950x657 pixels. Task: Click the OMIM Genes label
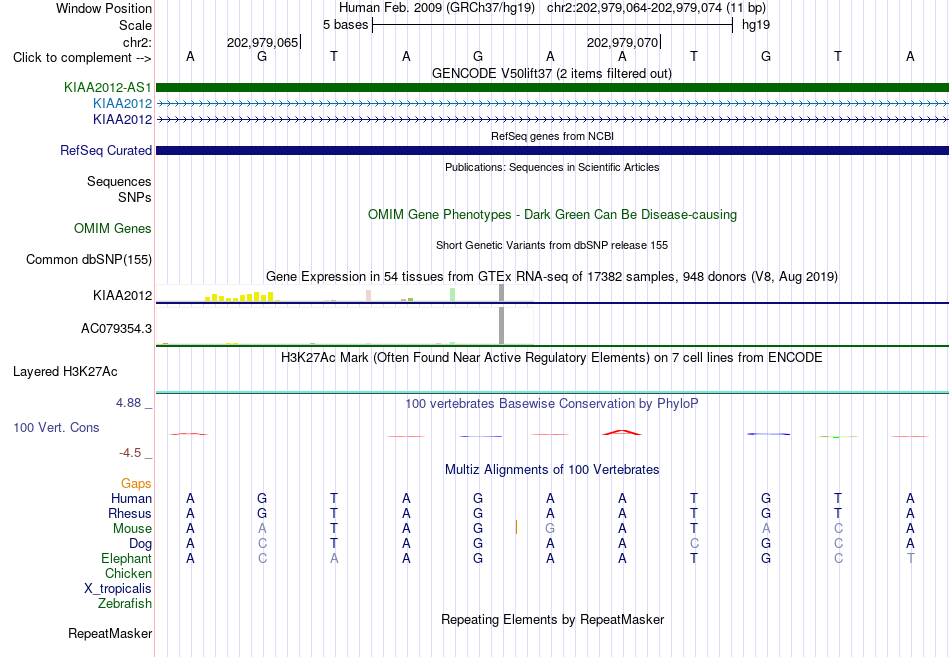[113, 228]
